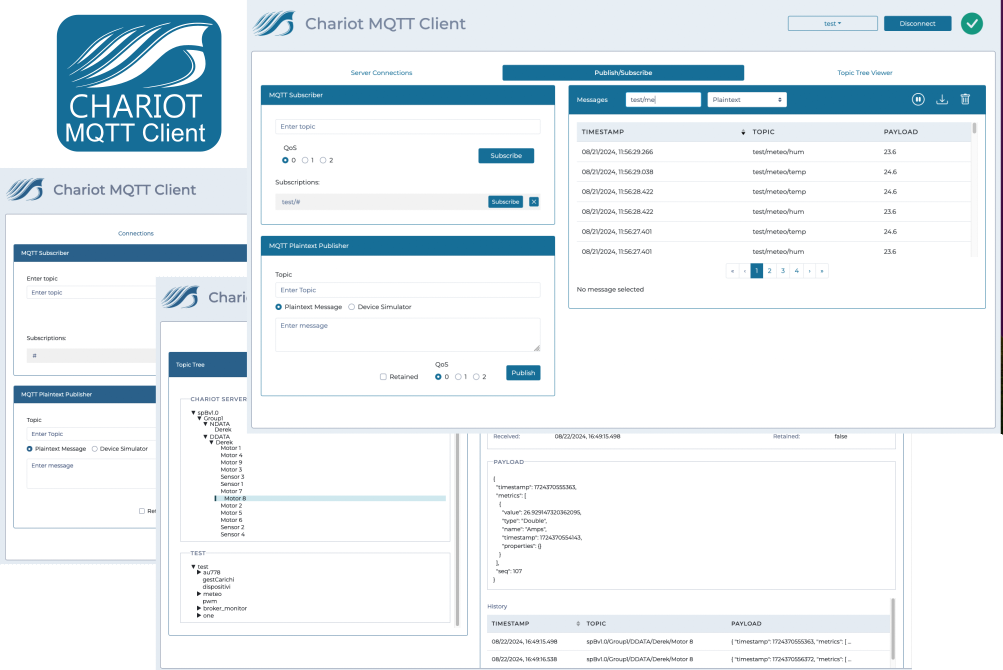Select Sensor 3 in the topic tree
Screen dimensions: 1003x670
232,477
